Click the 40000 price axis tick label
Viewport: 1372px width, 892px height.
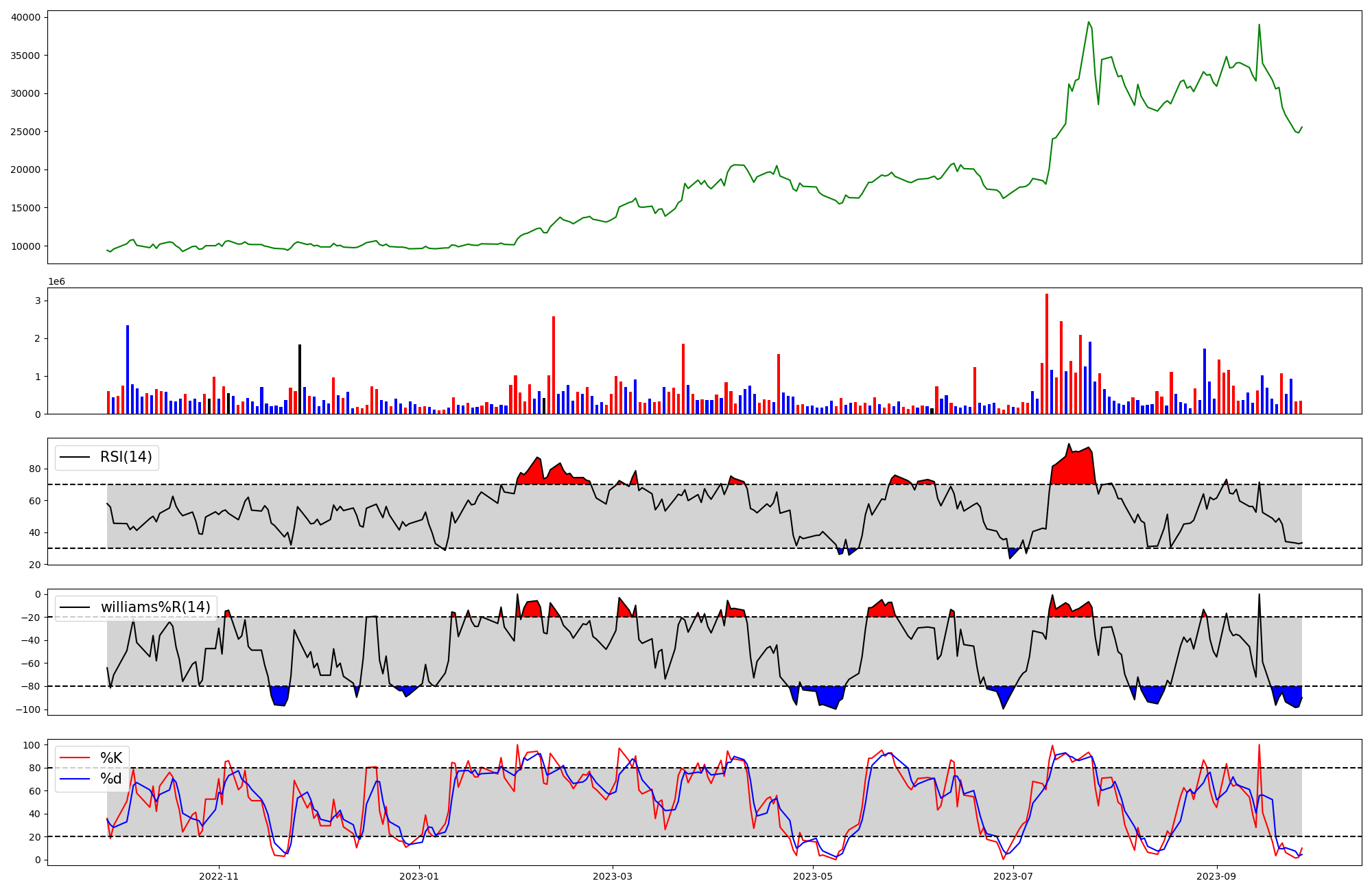[25, 17]
